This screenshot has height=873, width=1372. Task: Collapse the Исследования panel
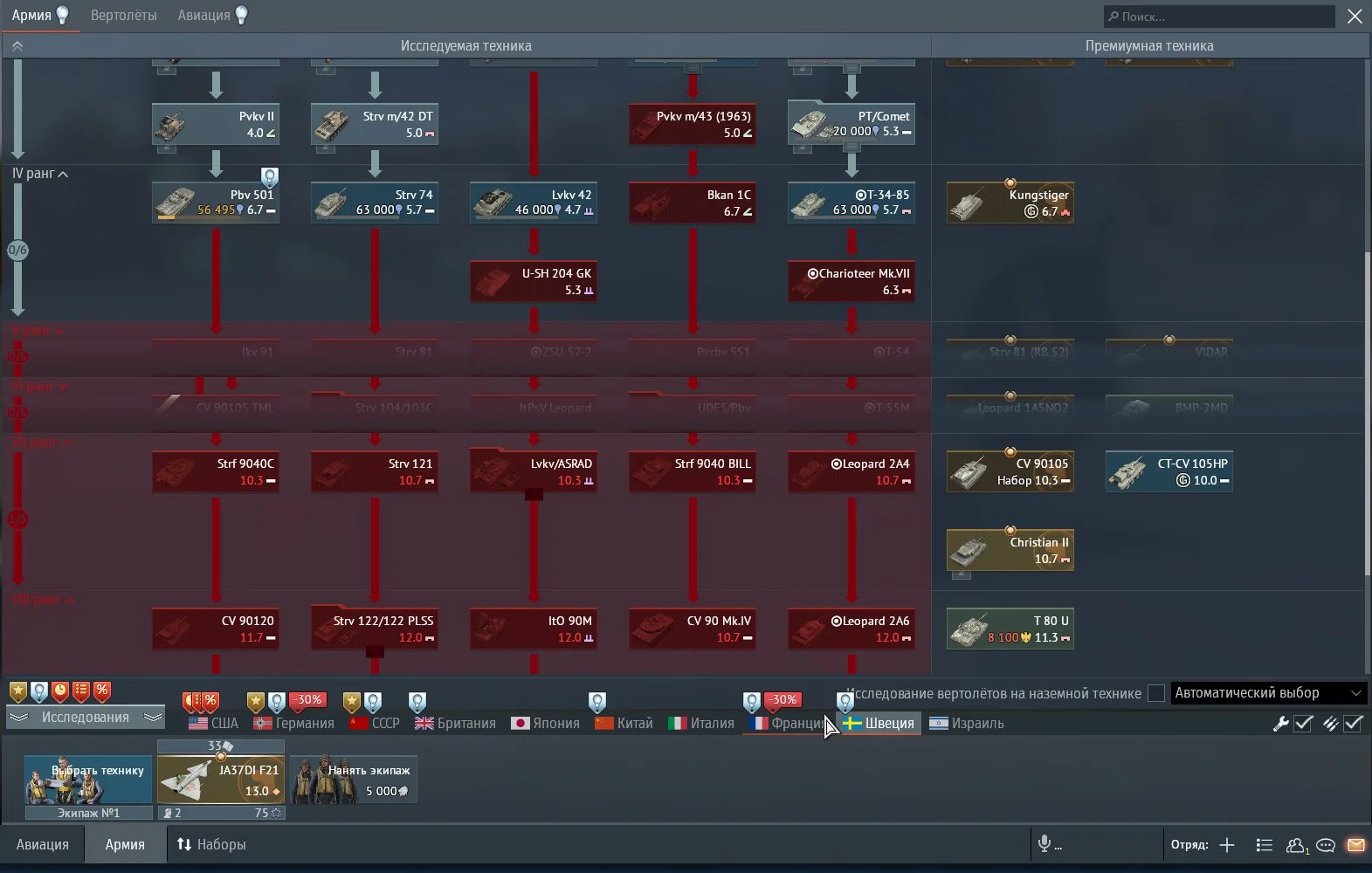(x=85, y=718)
